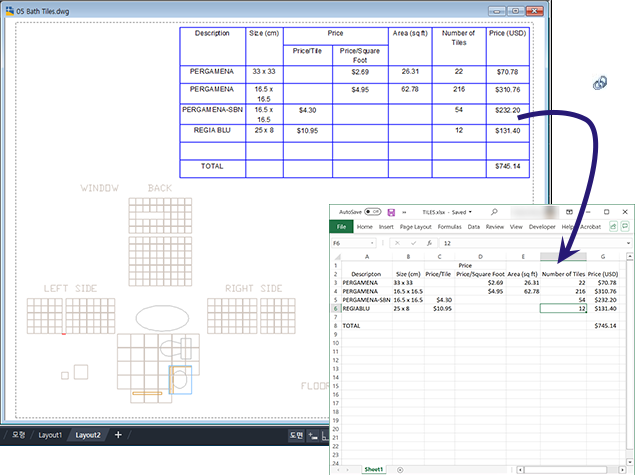This screenshot has width=635, height=475.
Task: Toggle the AutoSave switch in Excel
Action: tap(372, 212)
